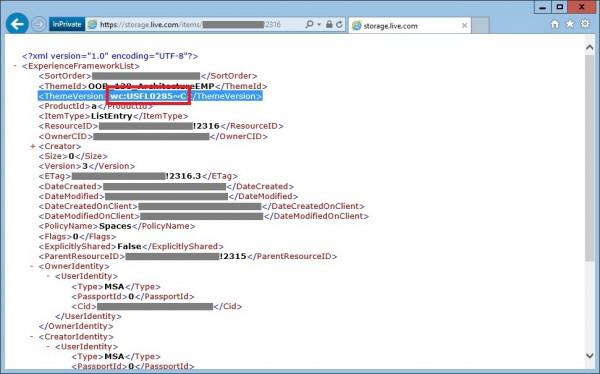Click the scrollbar down arrow
This screenshot has width=600, height=374.
(x=590, y=356)
